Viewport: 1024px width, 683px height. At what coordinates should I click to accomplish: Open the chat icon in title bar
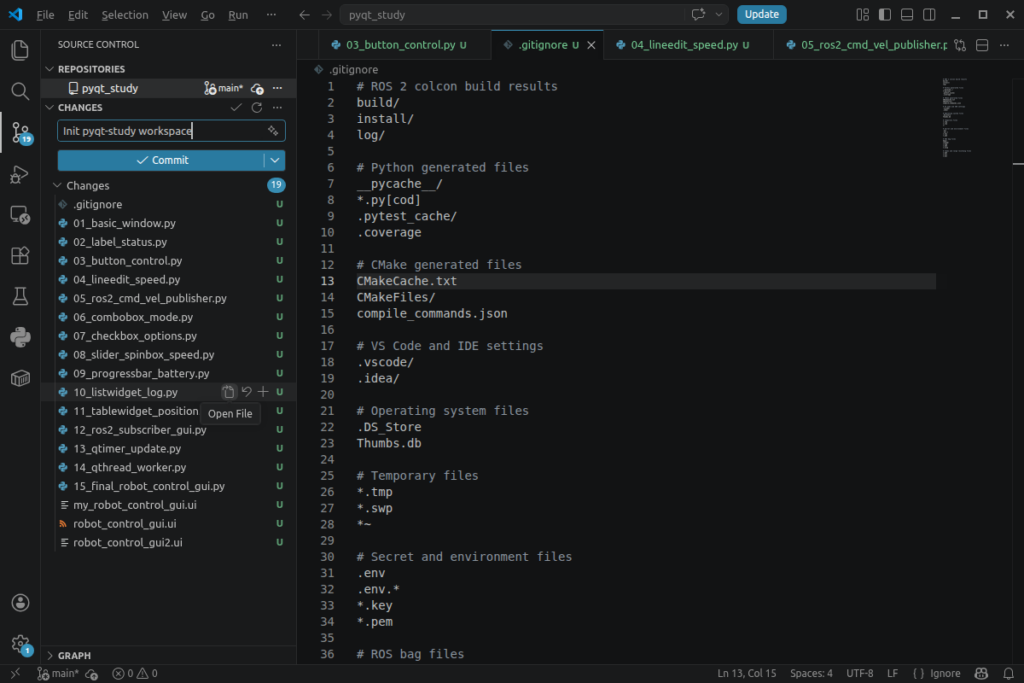[x=698, y=14]
